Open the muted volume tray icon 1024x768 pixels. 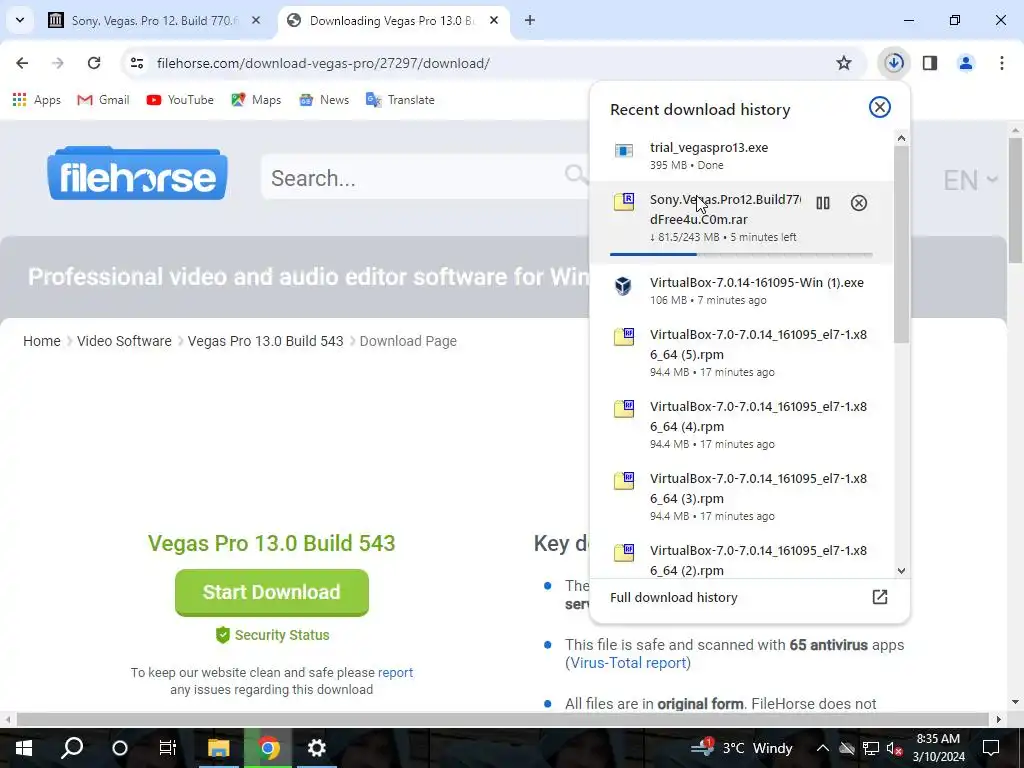click(895, 748)
